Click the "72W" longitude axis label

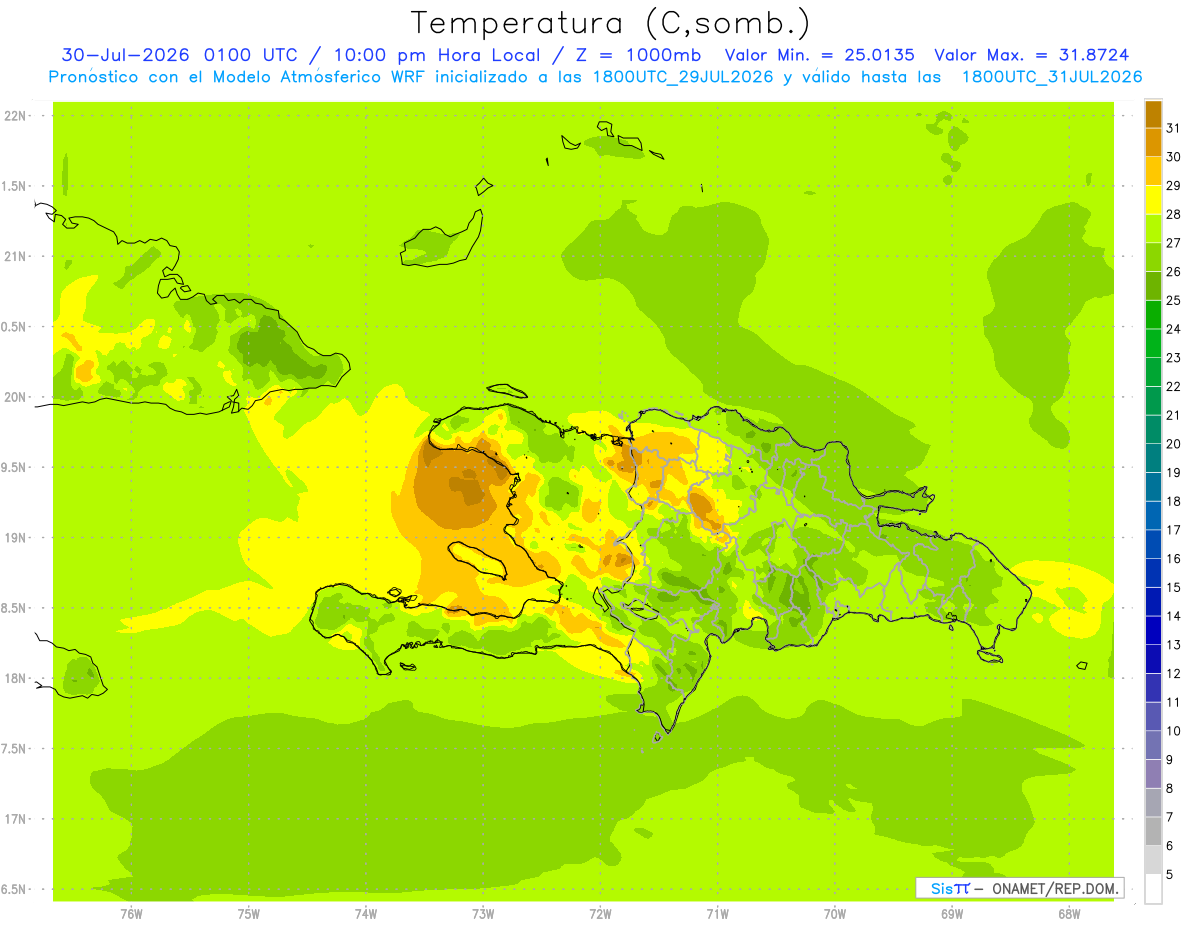600,914
